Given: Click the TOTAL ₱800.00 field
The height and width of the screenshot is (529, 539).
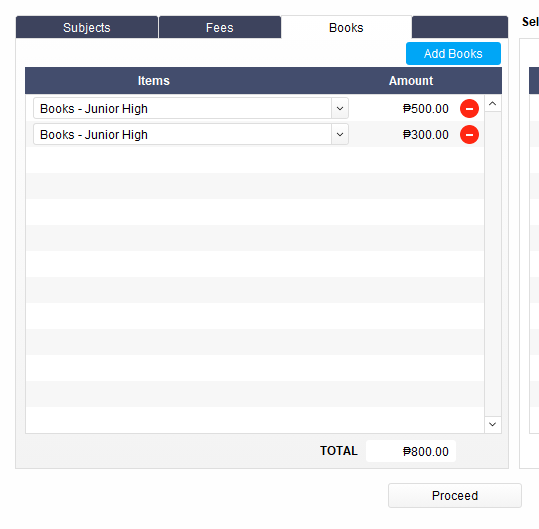Looking at the screenshot, I should (x=411, y=451).
